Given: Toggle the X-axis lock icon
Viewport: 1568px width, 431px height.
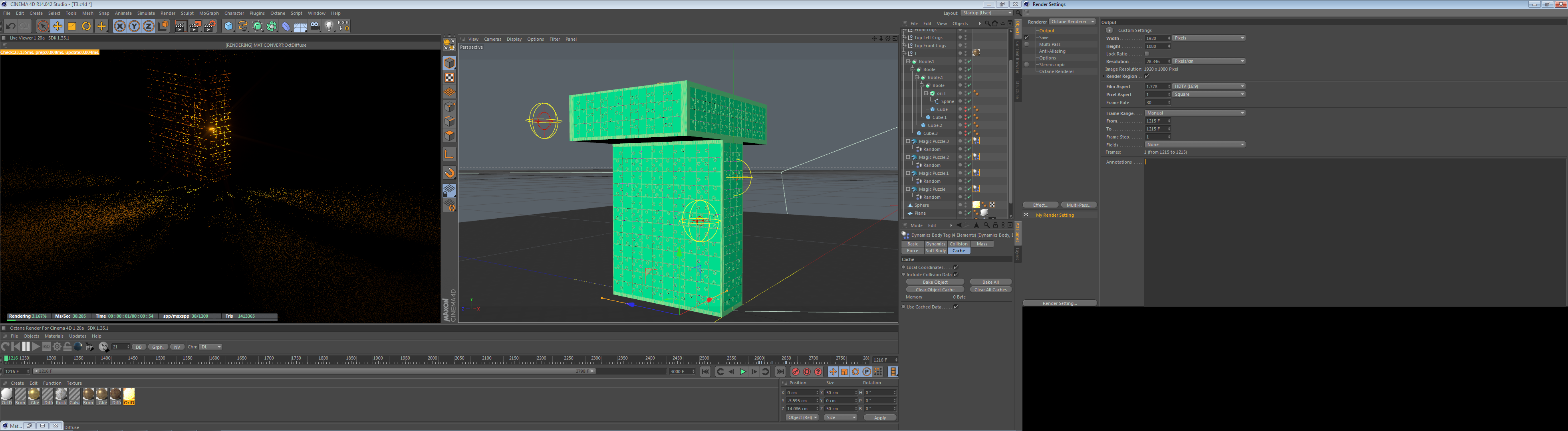Looking at the screenshot, I should pyautogui.click(x=120, y=26).
